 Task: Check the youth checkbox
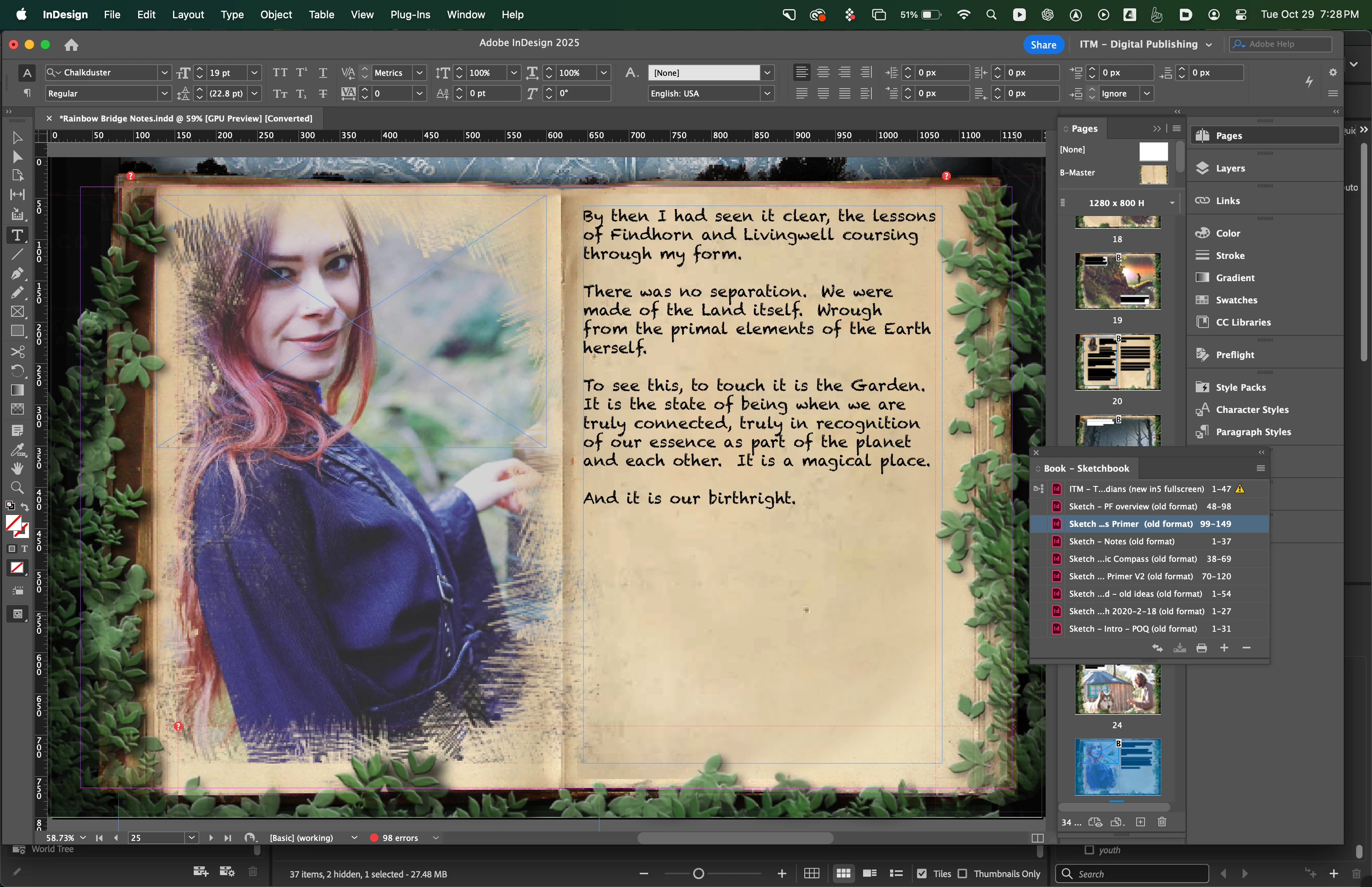tap(1089, 850)
